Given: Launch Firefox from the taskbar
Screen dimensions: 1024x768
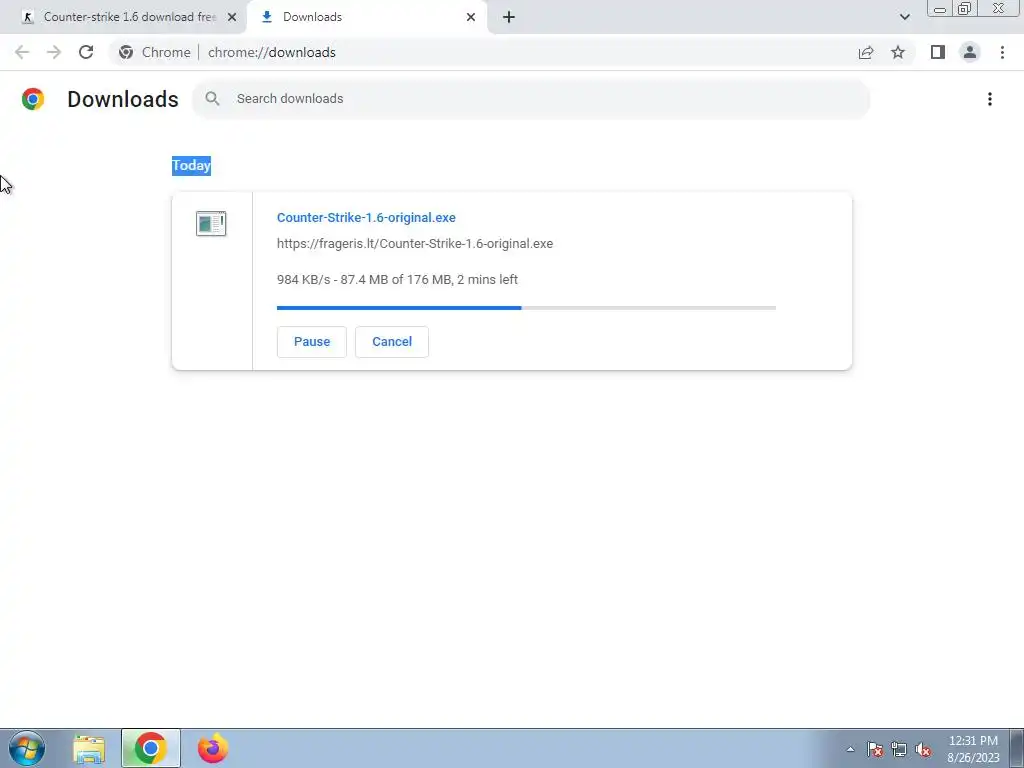Looking at the screenshot, I should point(212,748).
